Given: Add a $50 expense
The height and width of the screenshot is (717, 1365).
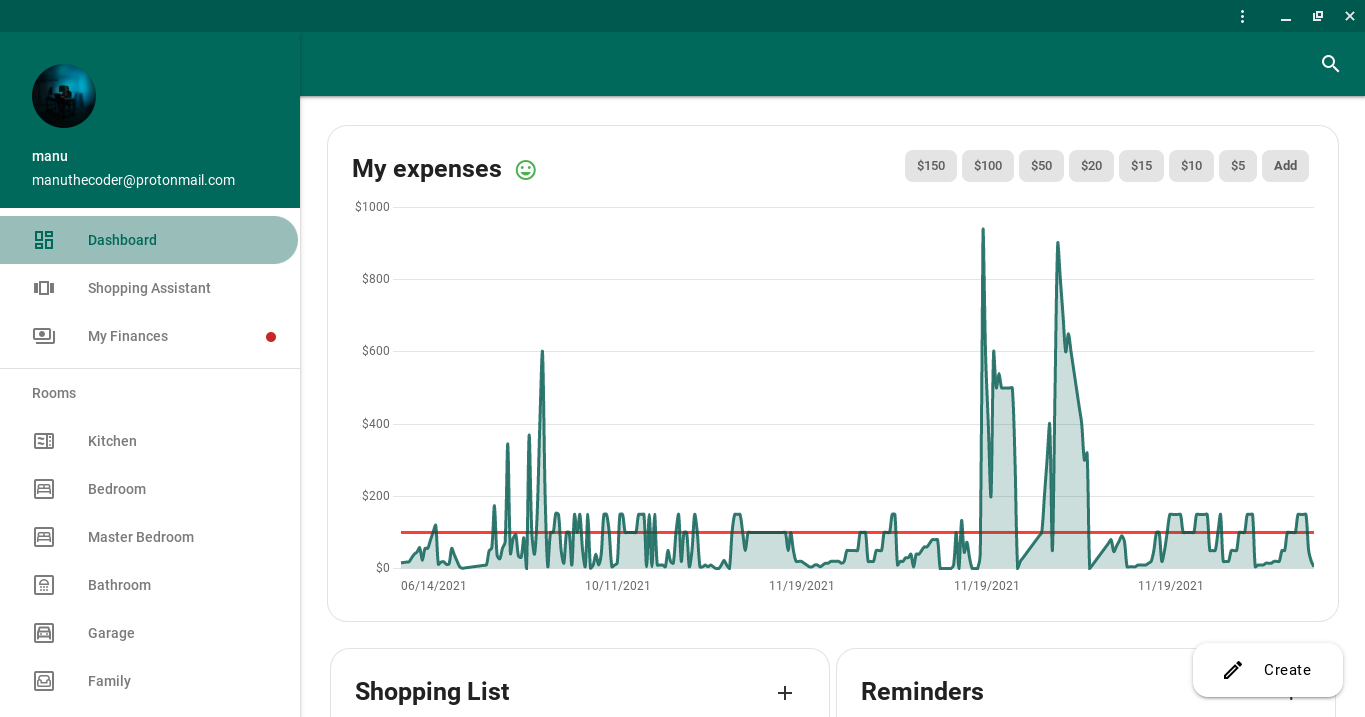Looking at the screenshot, I should pos(1041,166).
